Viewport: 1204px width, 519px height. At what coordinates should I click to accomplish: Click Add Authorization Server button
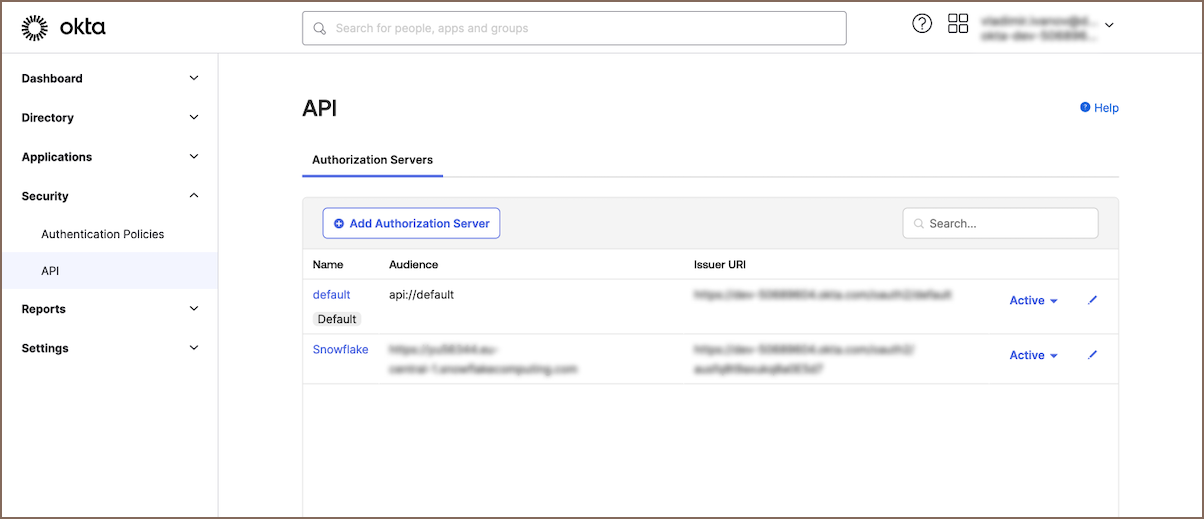(x=411, y=224)
